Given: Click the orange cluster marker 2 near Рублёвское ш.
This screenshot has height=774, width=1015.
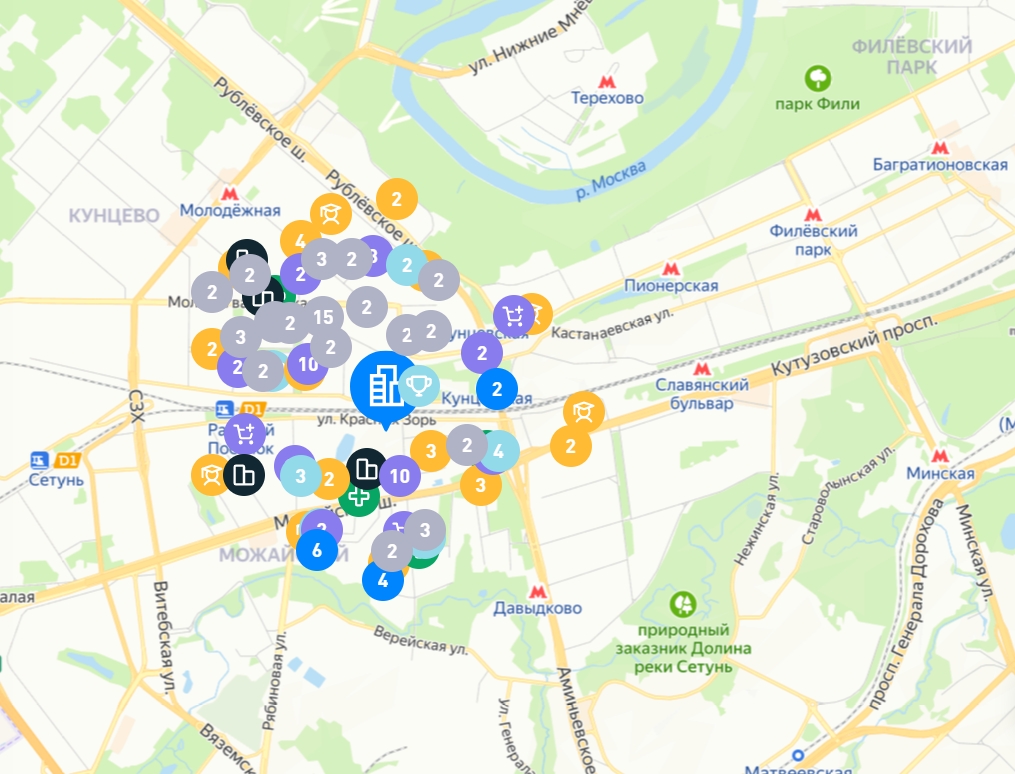Looking at the screenshot, I should [x=397, y=199].
